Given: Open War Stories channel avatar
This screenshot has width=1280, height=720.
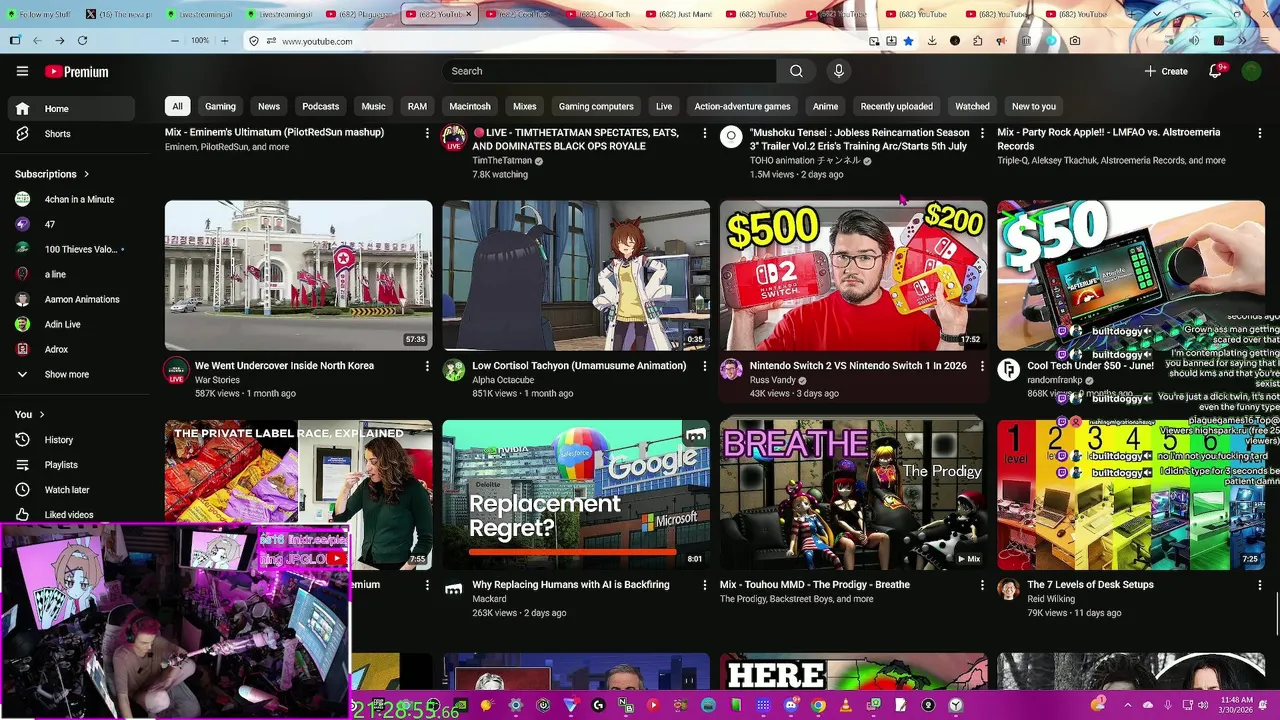Looking at the screenshot, I should click(176, 369).
